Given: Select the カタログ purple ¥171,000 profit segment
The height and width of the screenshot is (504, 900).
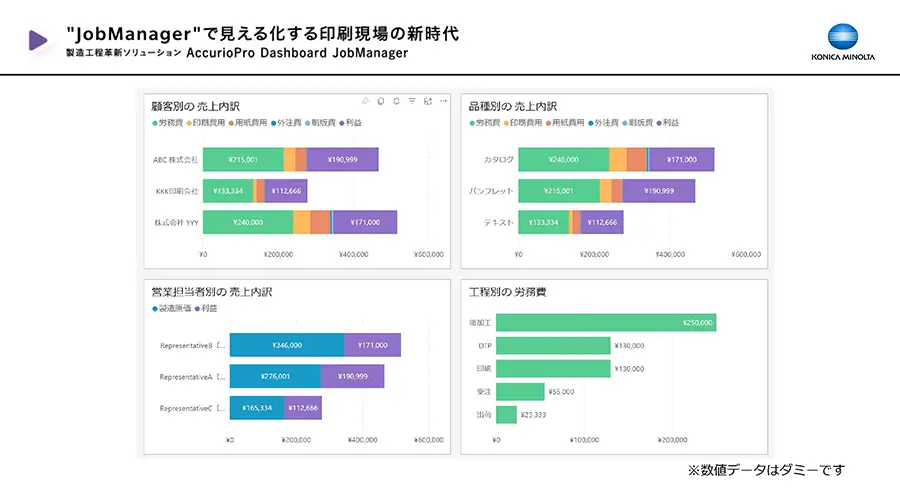Looking at the screenshot, I should (682, 159).
